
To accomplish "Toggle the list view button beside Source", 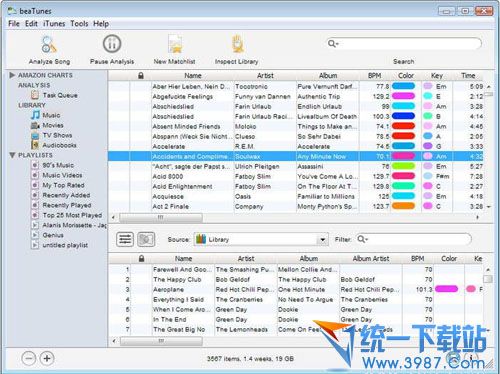I will [125, 239].
